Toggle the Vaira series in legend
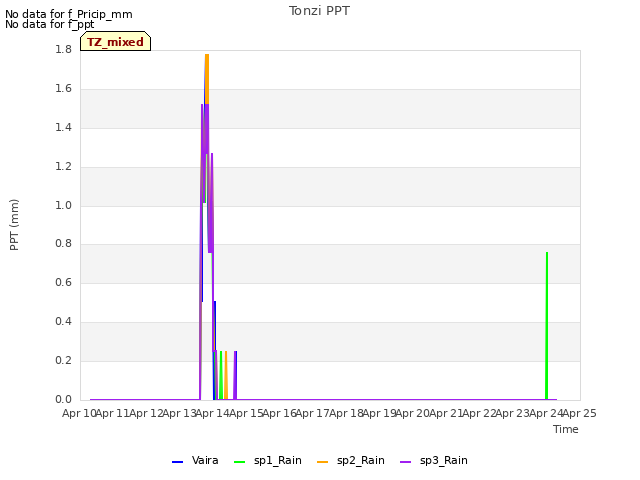Screen dimensions: 640x480 click(195, 460)
